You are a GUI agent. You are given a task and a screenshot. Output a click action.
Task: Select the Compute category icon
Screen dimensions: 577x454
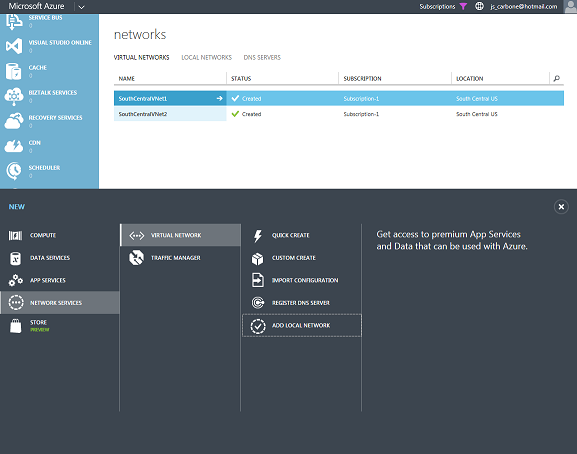(15, 235)
